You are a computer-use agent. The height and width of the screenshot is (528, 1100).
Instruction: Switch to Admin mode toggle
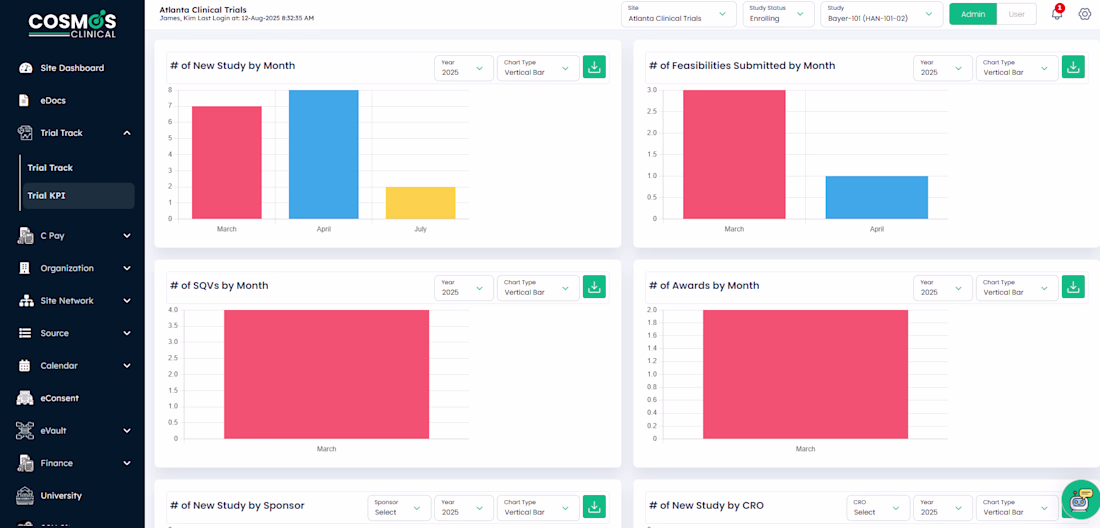coord(972,14)
